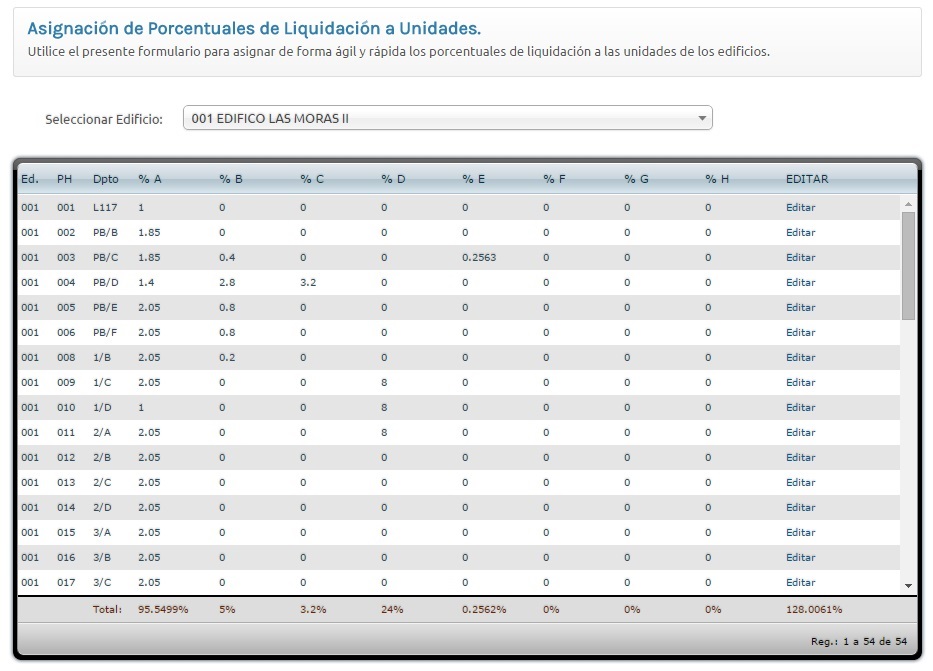Screen dimensions: 933x671
Task: Click Editar for unit 1/D
Action: pos(800,407)
